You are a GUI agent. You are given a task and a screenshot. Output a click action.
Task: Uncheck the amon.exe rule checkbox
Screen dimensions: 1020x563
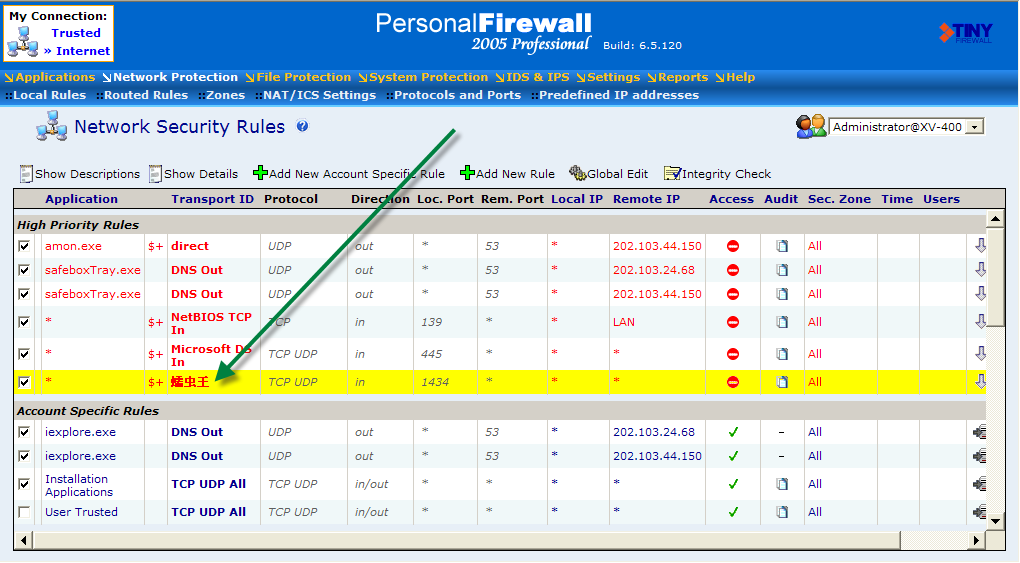click(24, 246)
